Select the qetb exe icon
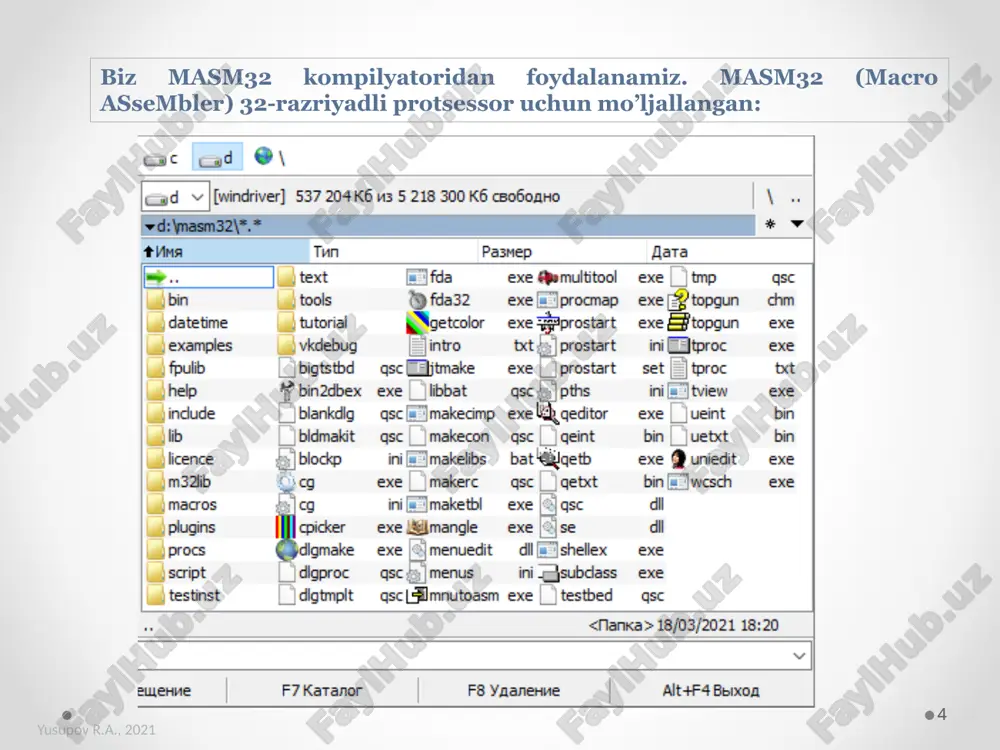Screen dimensions: 1000x750 548,459
